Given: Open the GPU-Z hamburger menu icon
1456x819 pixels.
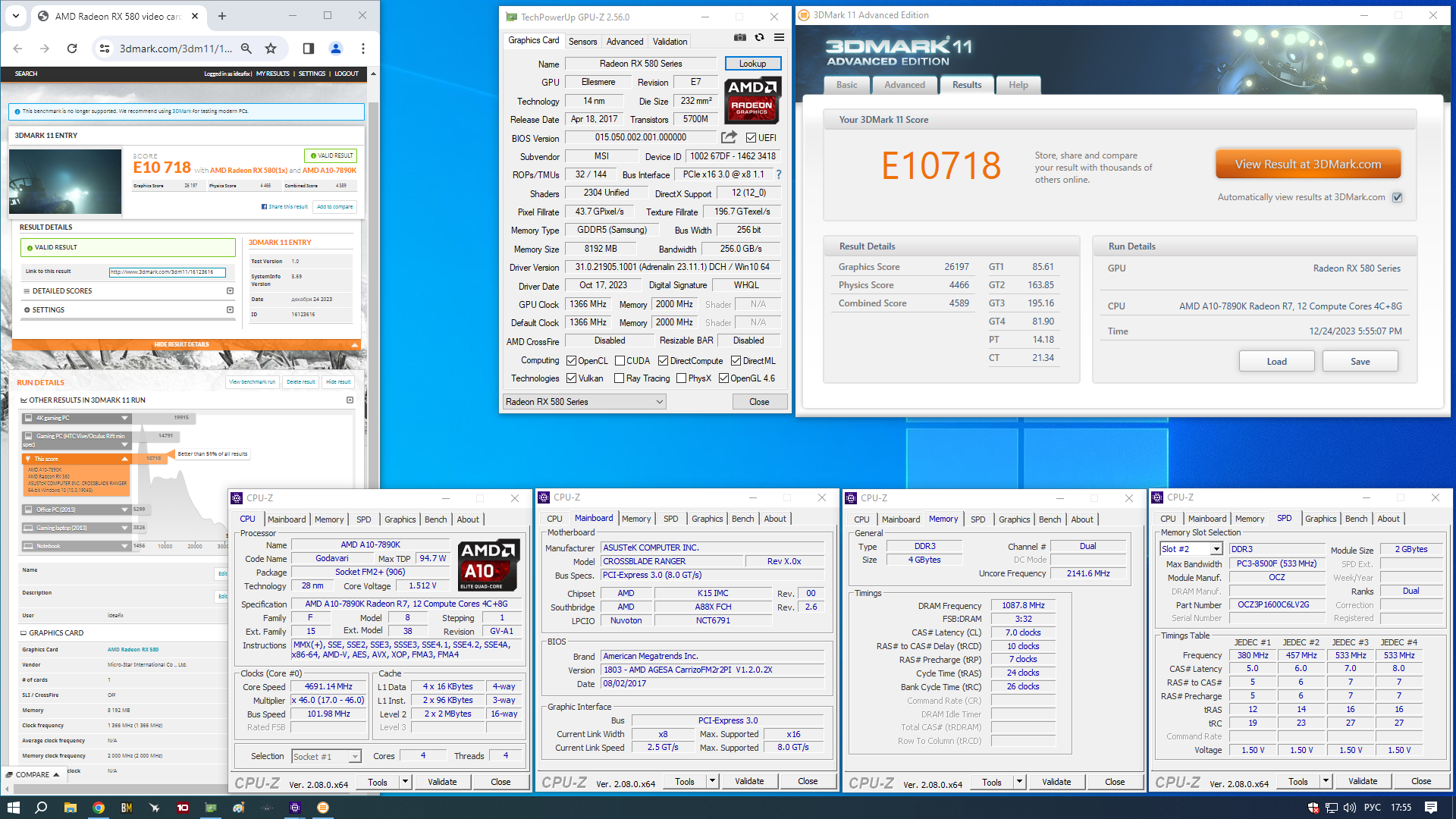Looking at the screenshot, I should pyautogui.click(x=779, y=38).
